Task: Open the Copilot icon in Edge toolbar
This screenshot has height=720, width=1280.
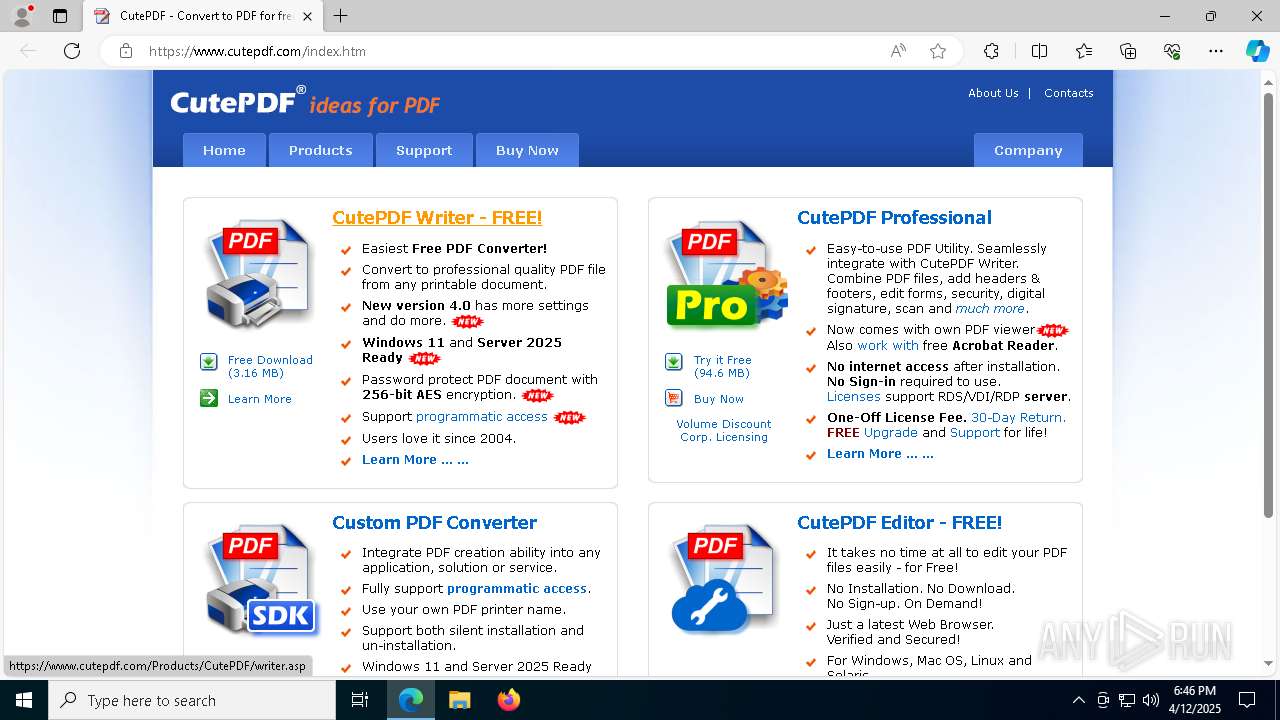Action: tap(1257, 51)
